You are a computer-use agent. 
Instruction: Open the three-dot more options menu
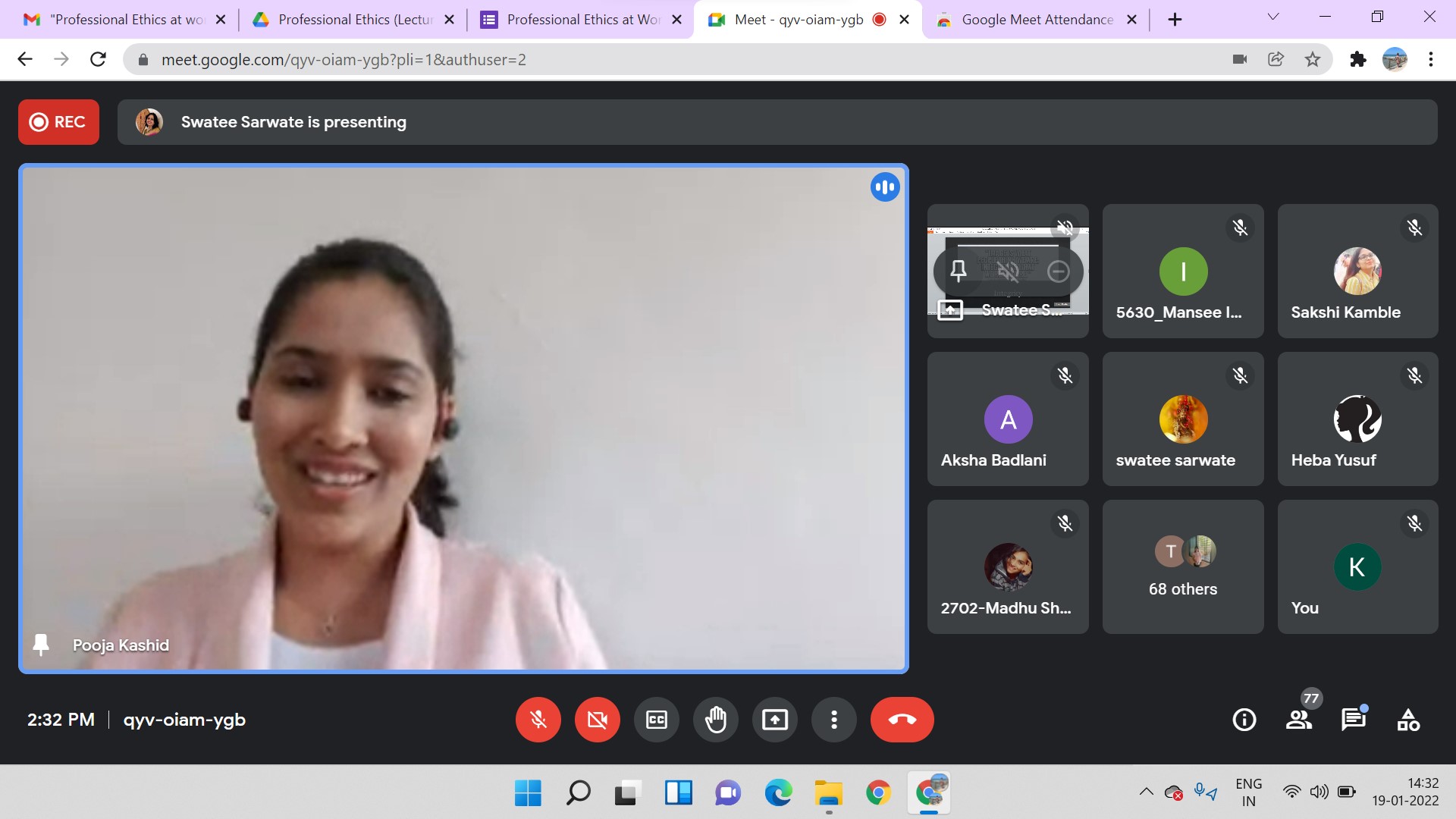point(833,720)
